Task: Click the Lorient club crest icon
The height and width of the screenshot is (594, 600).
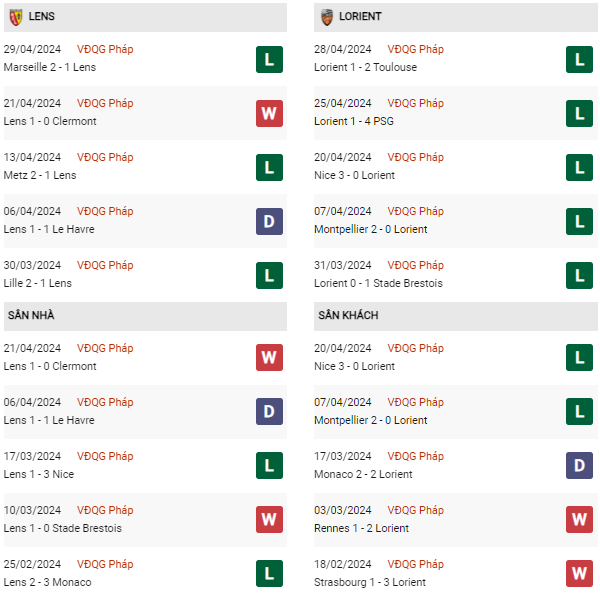Action: point(327,17)
